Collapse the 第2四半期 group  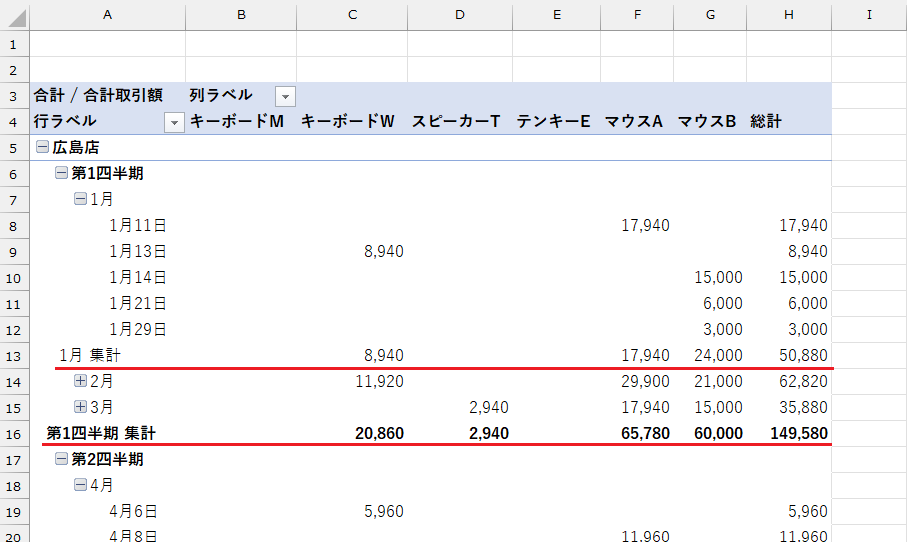coord(61,459)
